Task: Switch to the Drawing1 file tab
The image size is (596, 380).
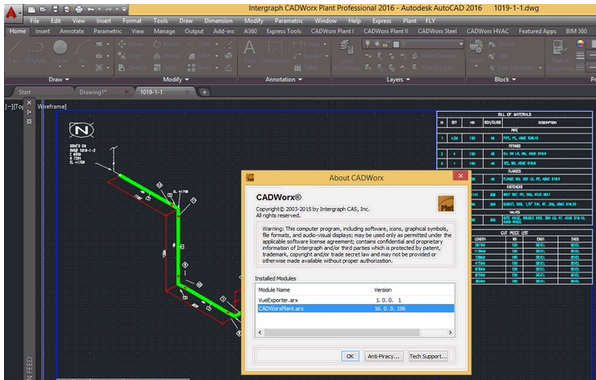Action: click(92, 92)
